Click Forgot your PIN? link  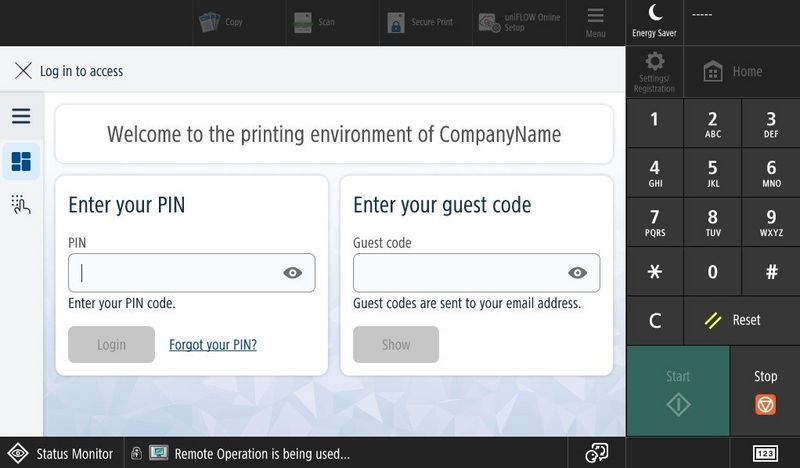[x=213, y=345]
